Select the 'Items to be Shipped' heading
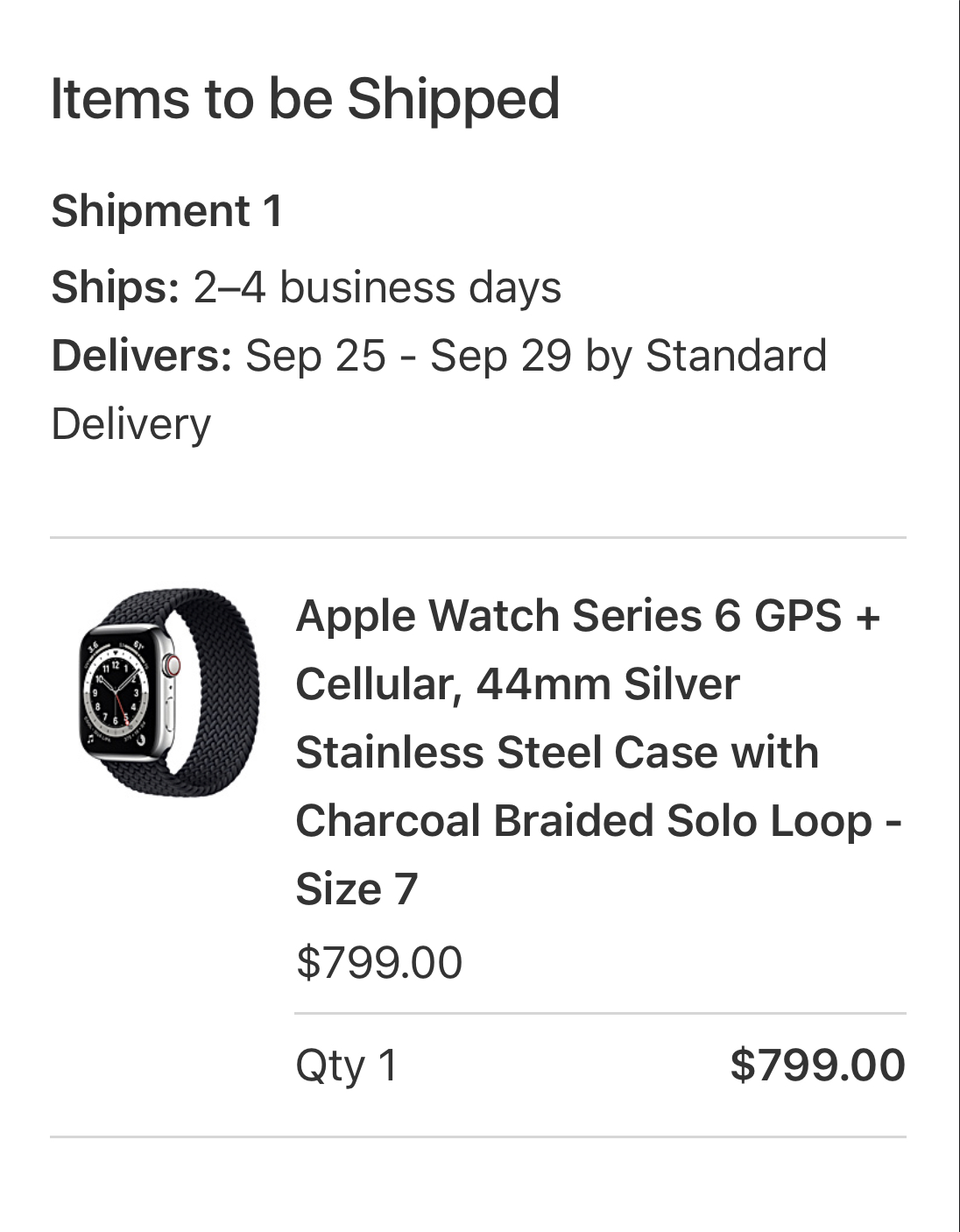The image size is (960, 1232). tap(305, 99)
